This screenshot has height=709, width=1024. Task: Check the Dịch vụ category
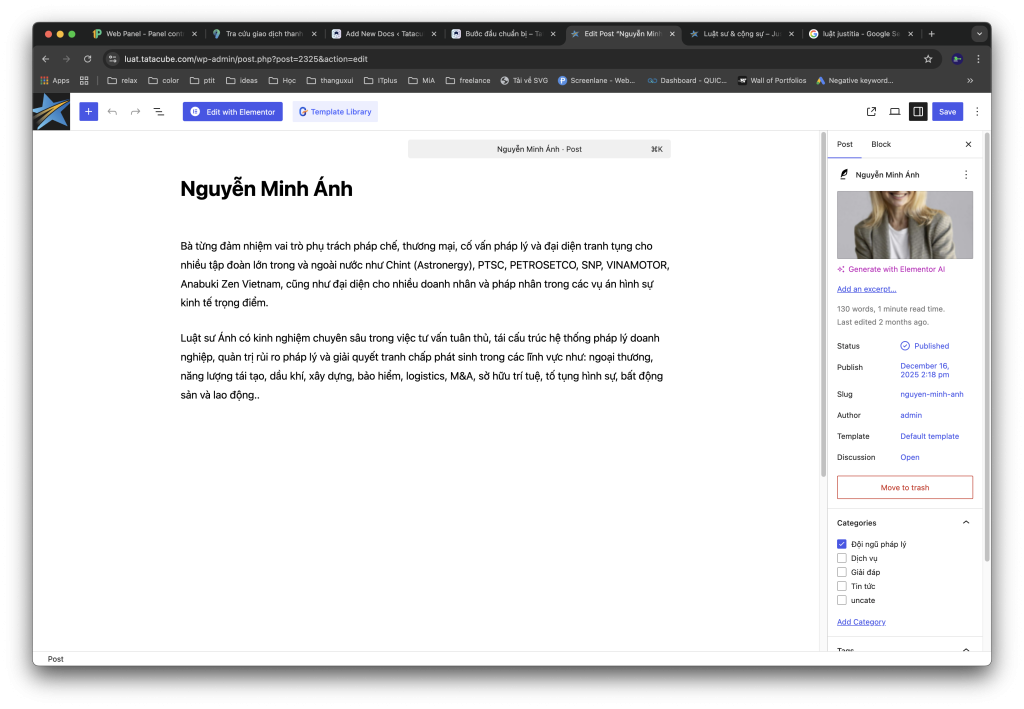pos(842,558)
